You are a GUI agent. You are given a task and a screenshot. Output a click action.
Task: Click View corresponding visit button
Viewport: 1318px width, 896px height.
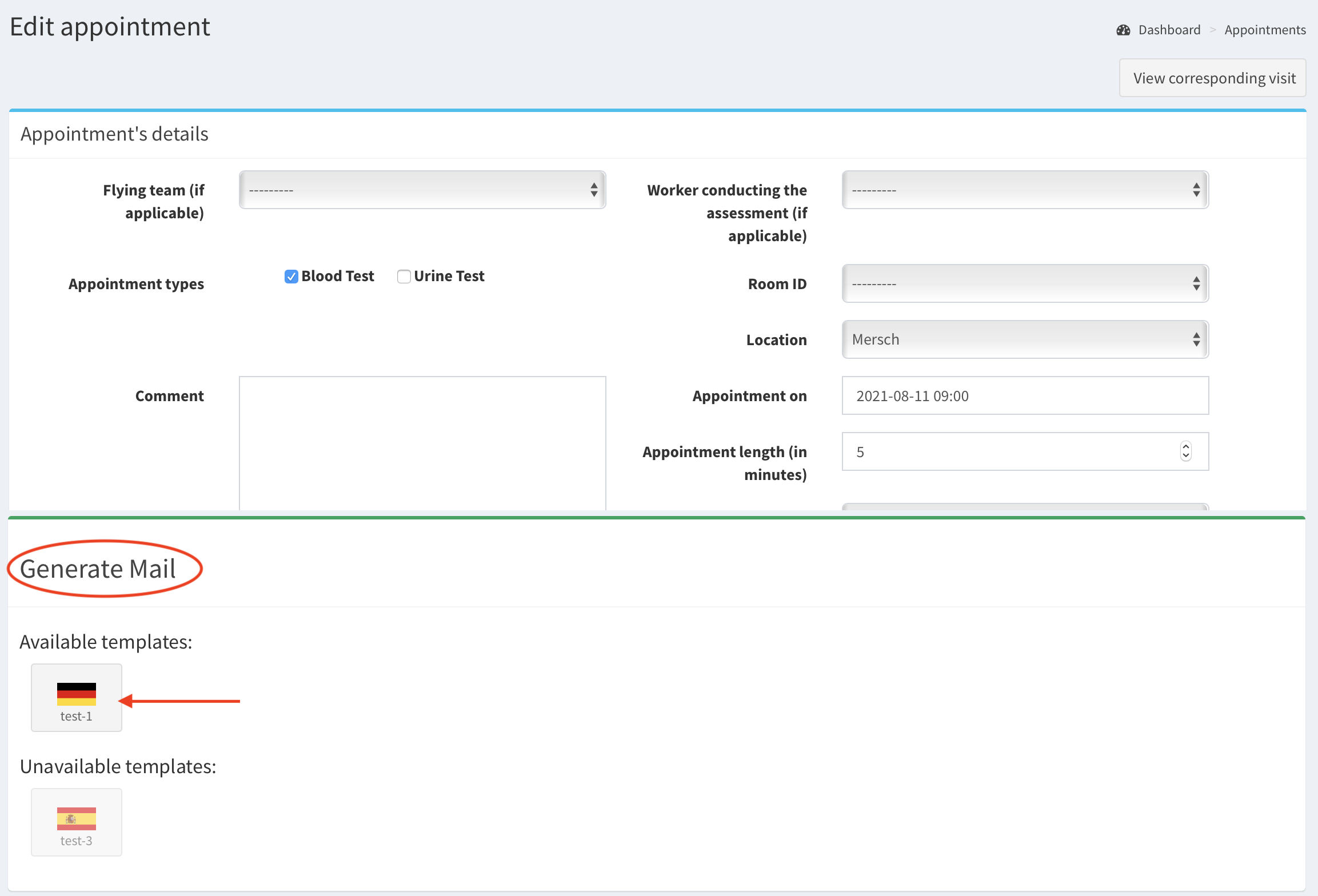1212,78
